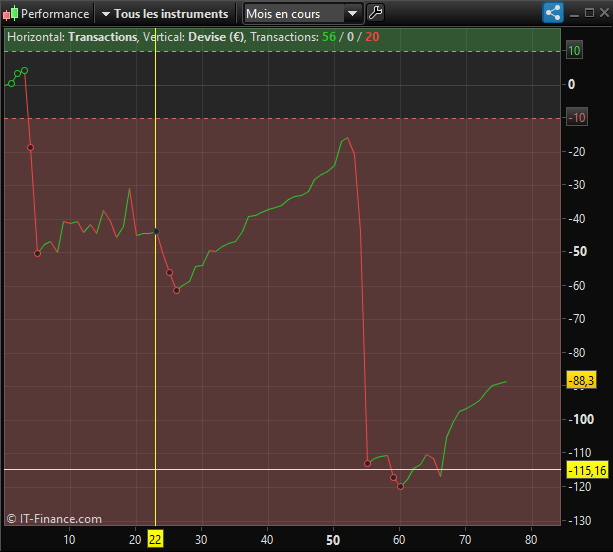Click the Horizontal: Transactions label
The image size is (613, 552).
click(x=72, y=37)
